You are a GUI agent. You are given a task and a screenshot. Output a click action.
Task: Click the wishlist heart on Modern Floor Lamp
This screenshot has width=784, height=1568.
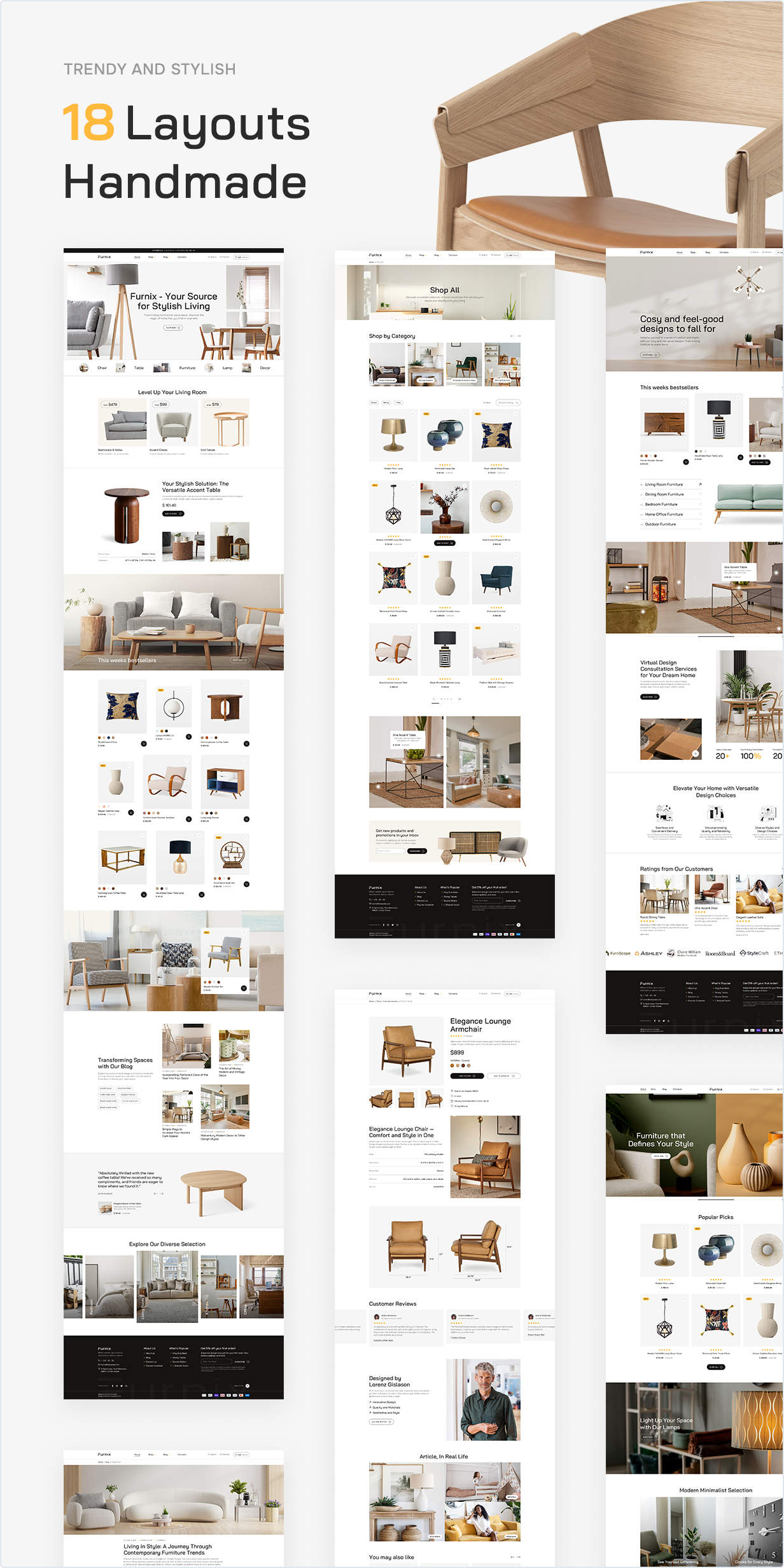point(412,414)
